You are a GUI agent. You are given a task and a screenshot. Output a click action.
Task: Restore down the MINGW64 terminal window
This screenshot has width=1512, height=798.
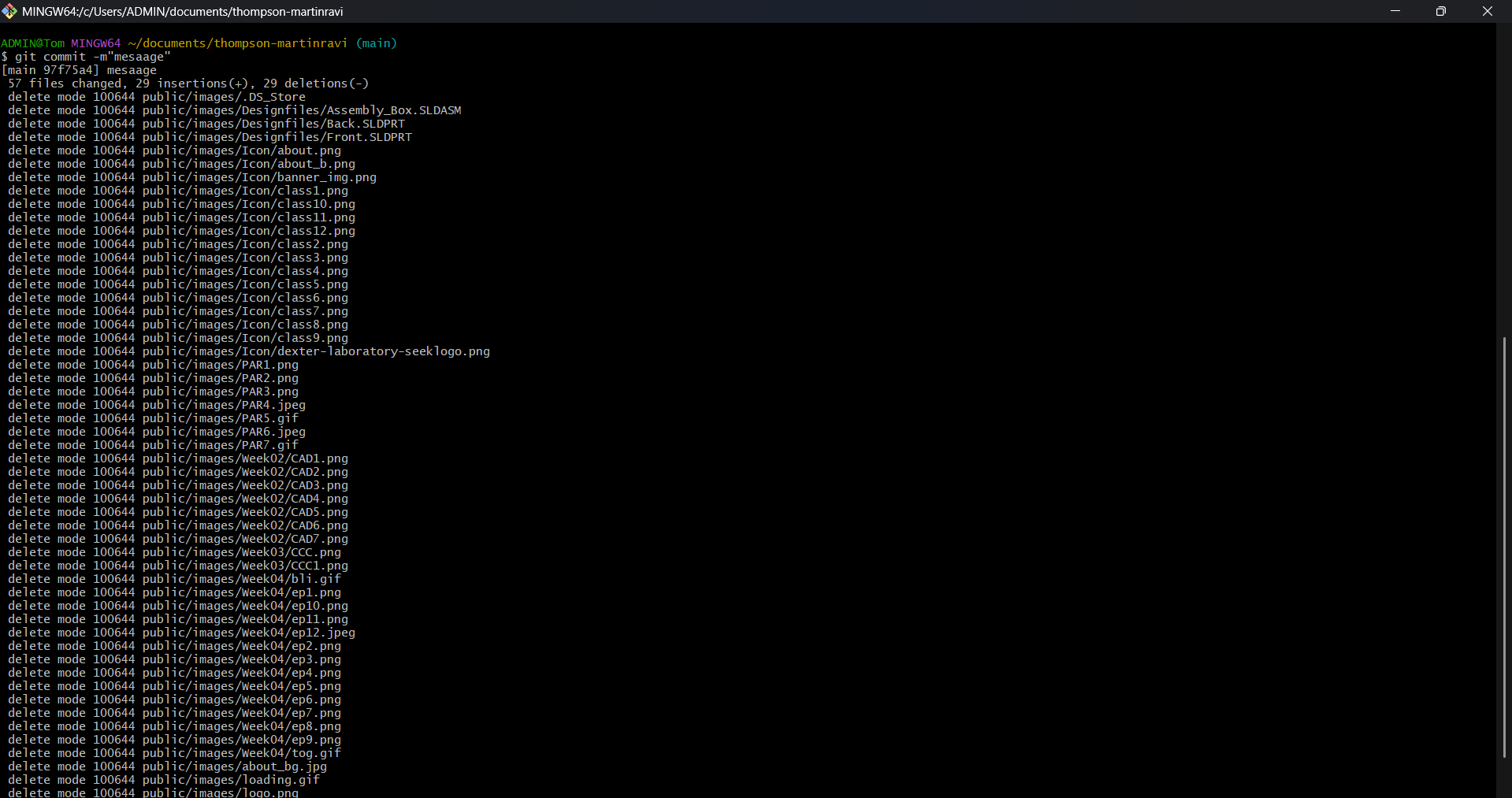1441,11
